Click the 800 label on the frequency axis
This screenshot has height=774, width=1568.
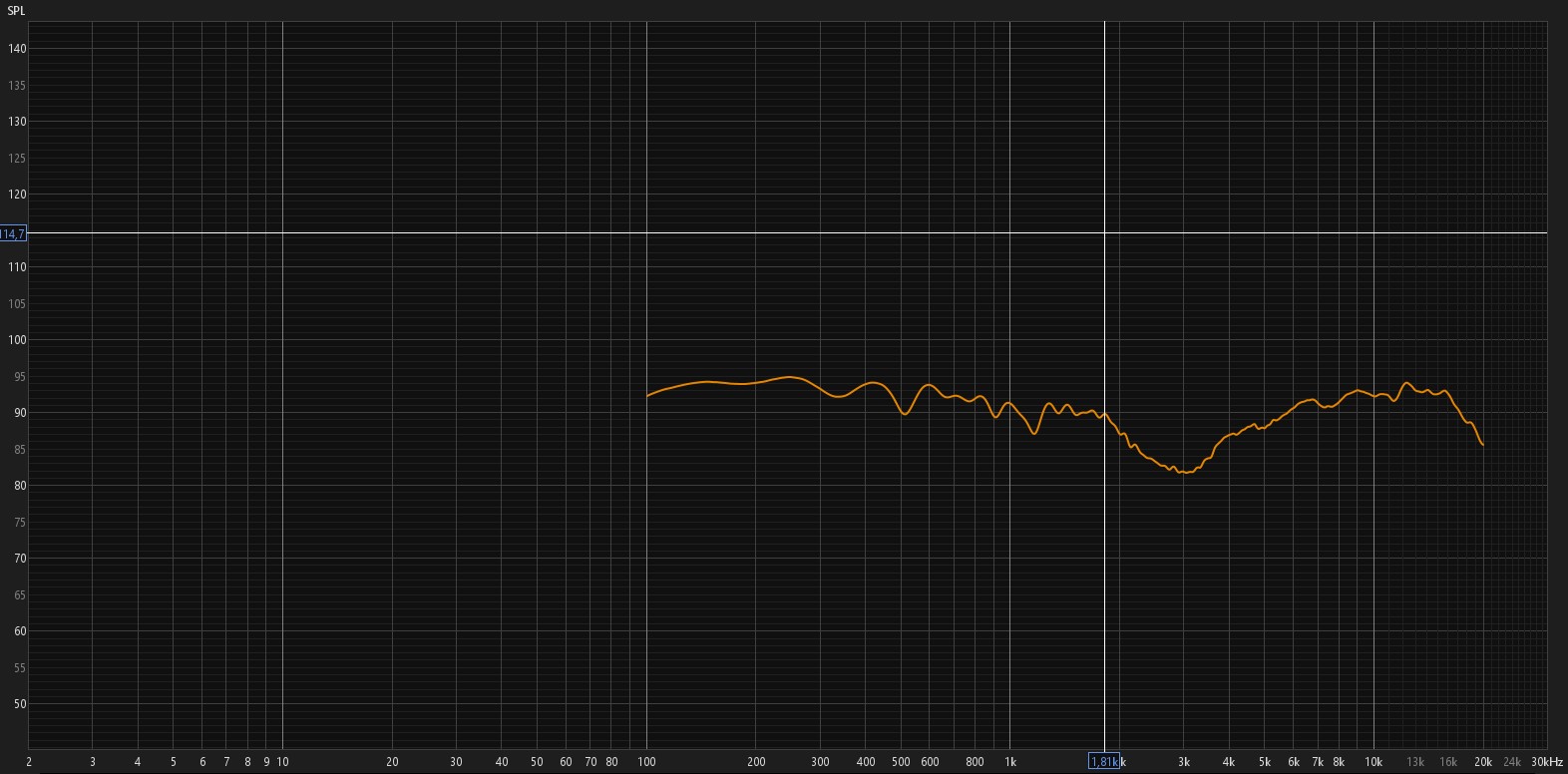point(976,762)
